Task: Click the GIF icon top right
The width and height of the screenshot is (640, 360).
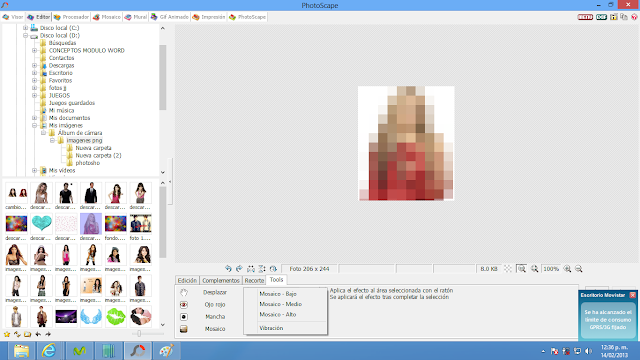Action: [601, 17]
